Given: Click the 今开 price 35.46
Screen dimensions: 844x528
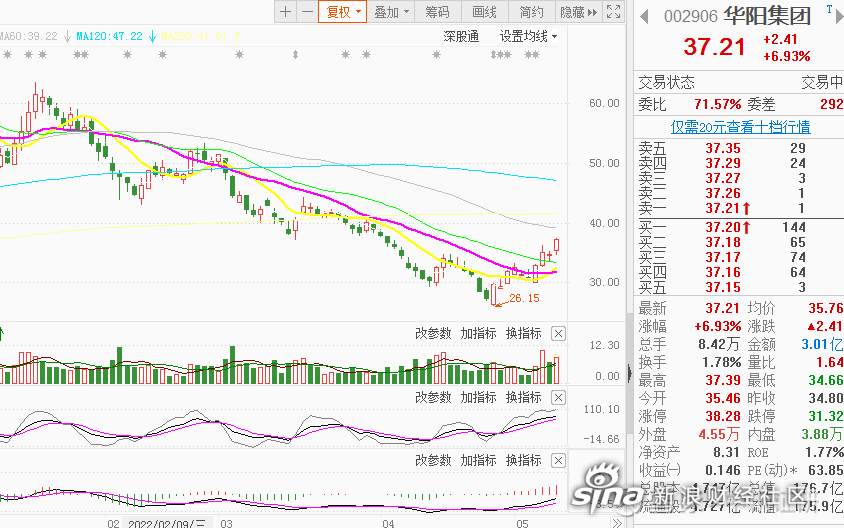Looking at the screenshot, I should (722, 398).
